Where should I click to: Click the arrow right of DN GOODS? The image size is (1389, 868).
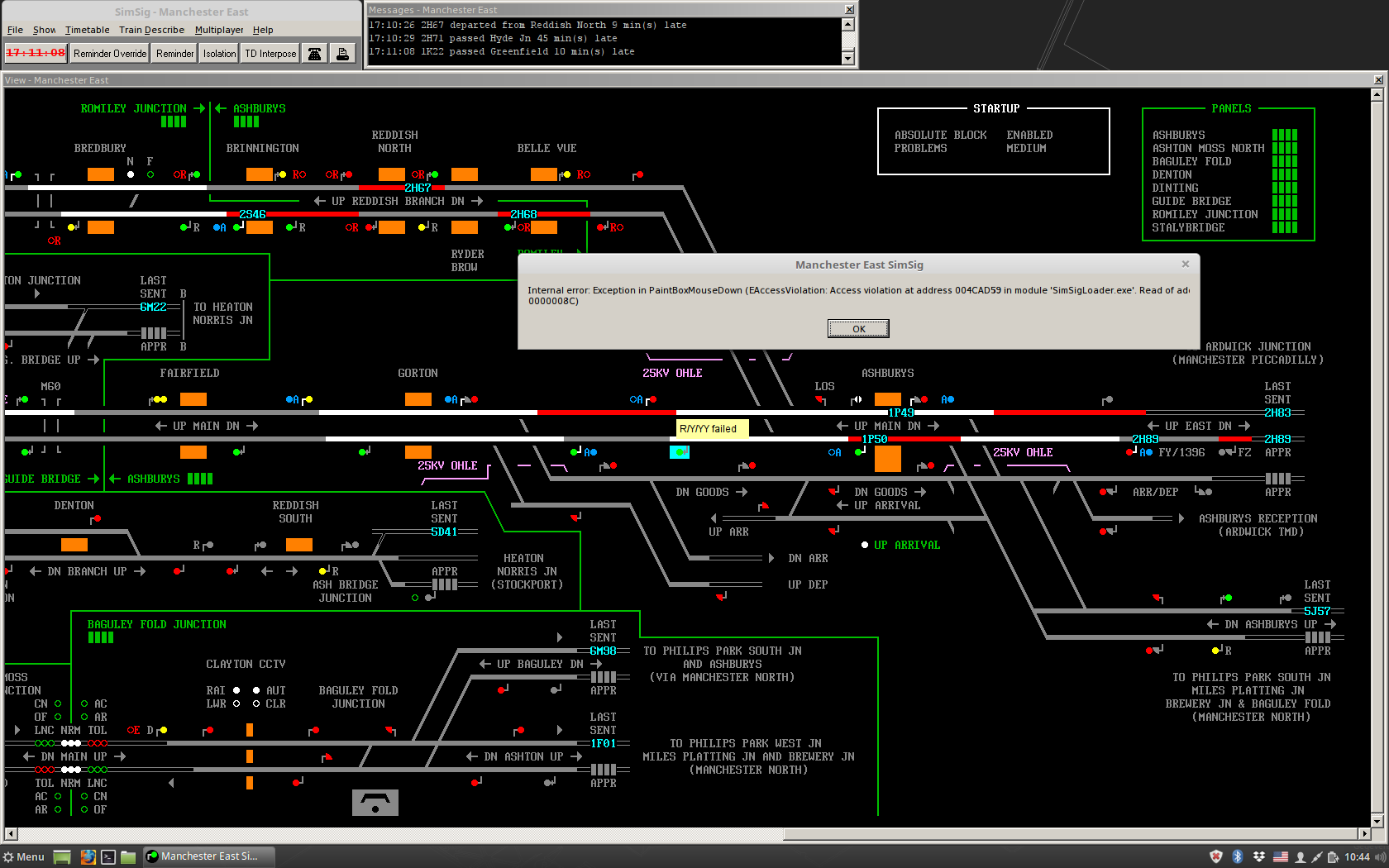[742, 492]
